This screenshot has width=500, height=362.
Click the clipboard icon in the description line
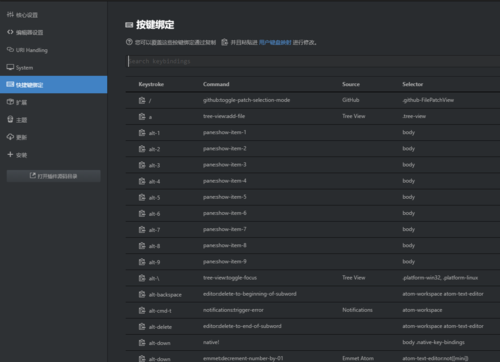224,42
